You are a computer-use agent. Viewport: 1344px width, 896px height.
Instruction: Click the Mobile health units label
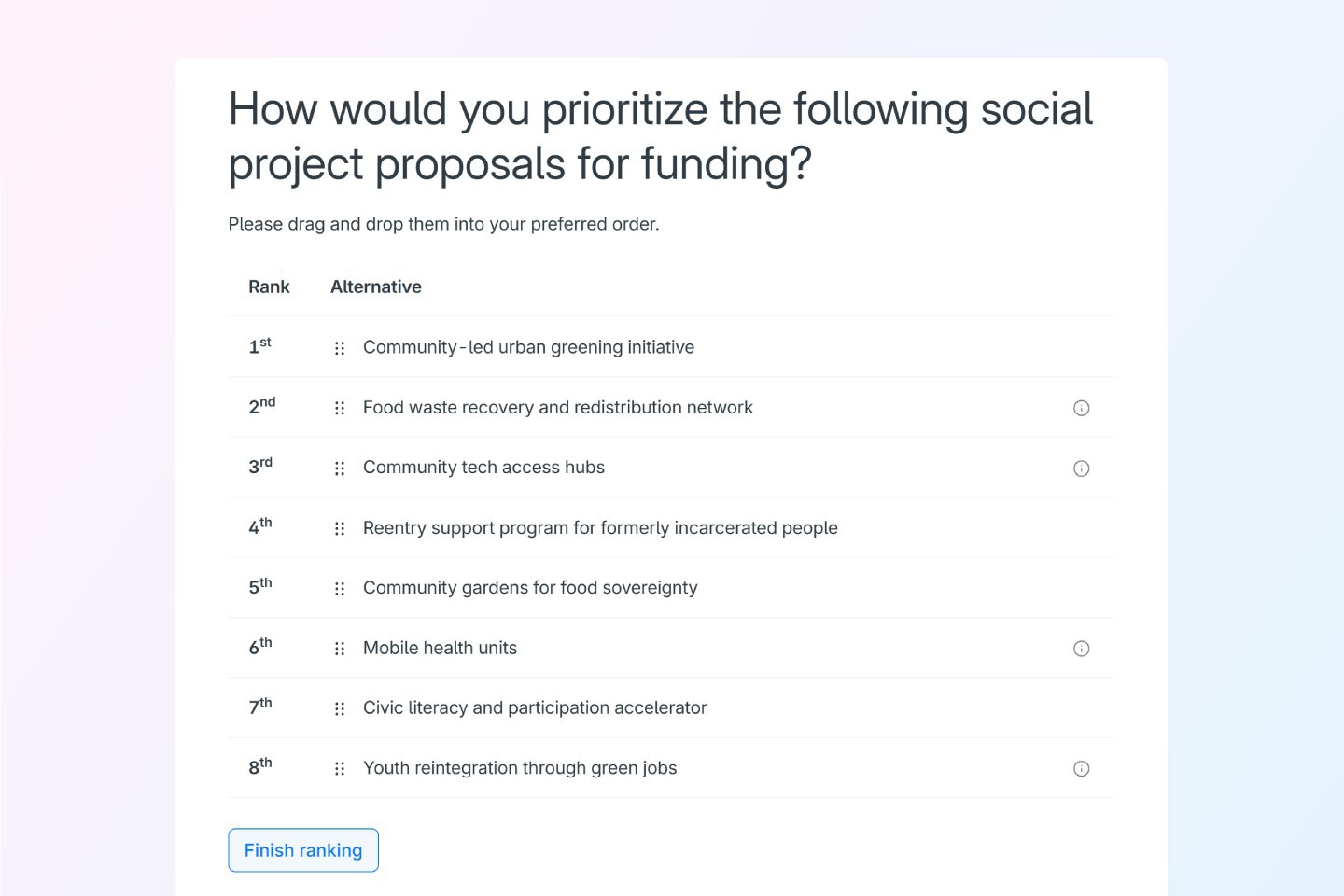tap(440, 648)
